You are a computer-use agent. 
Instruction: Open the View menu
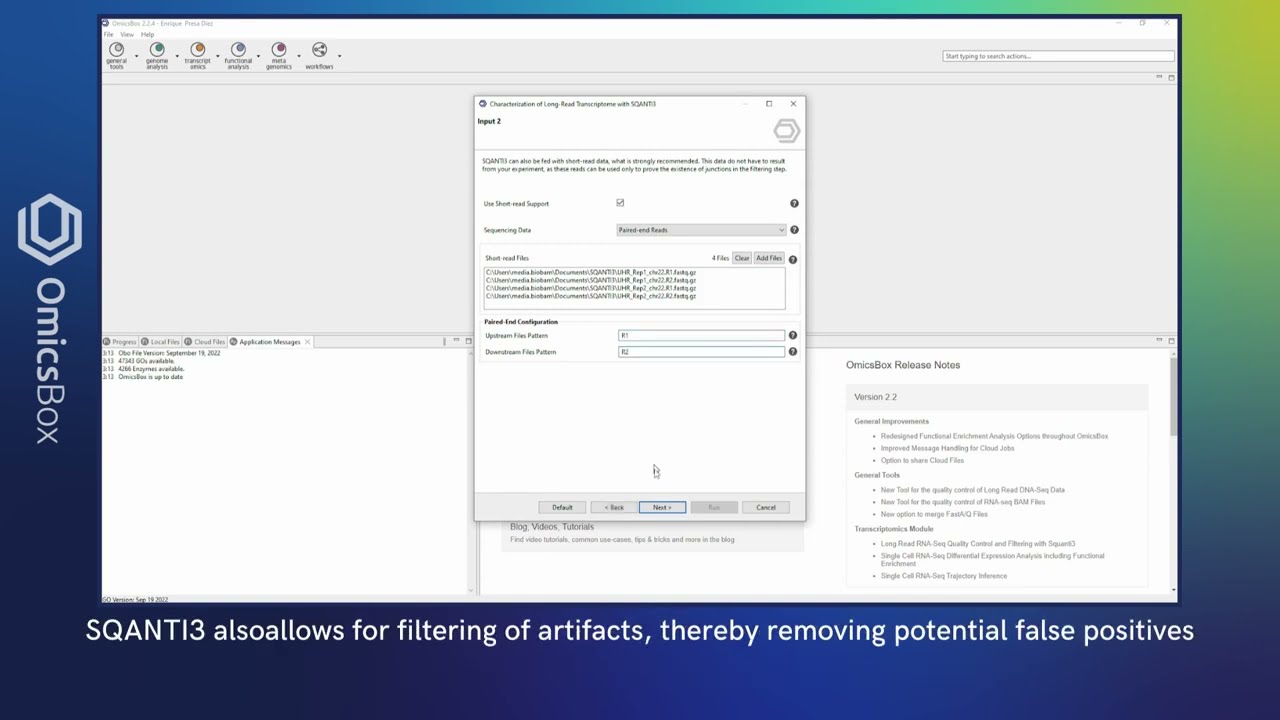click(x=127, y=34)
